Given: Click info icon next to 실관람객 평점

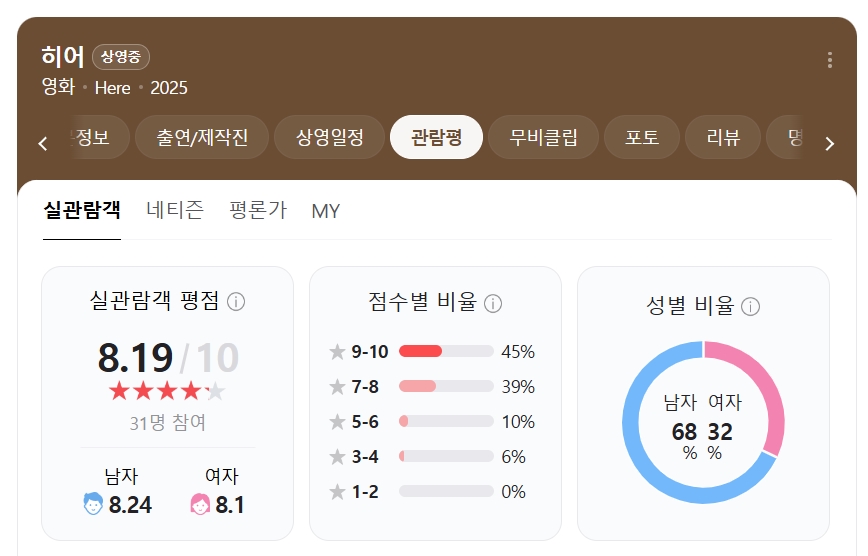Looking at the screenshot, I should [x=236, y=302].
